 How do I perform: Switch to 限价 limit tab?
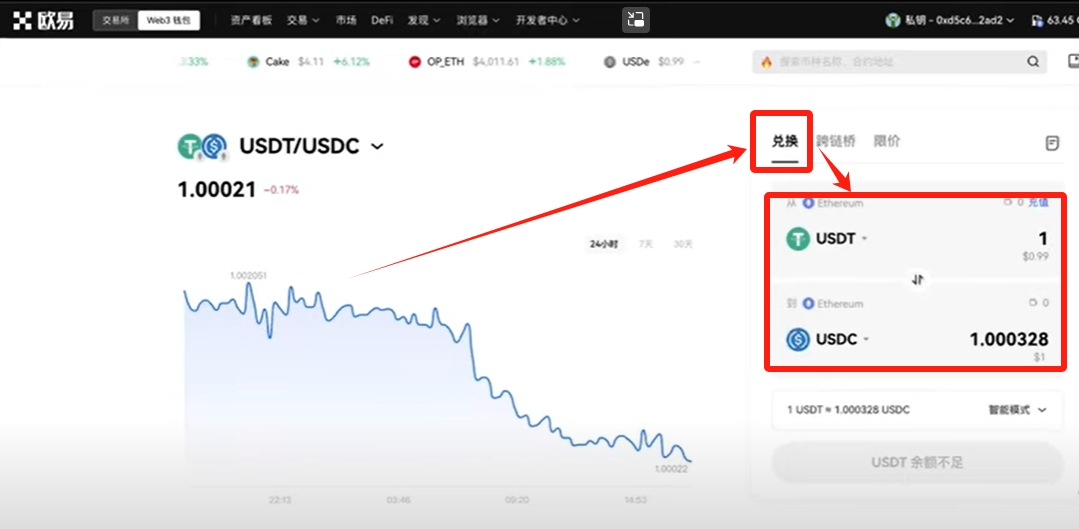pos(887,141)
